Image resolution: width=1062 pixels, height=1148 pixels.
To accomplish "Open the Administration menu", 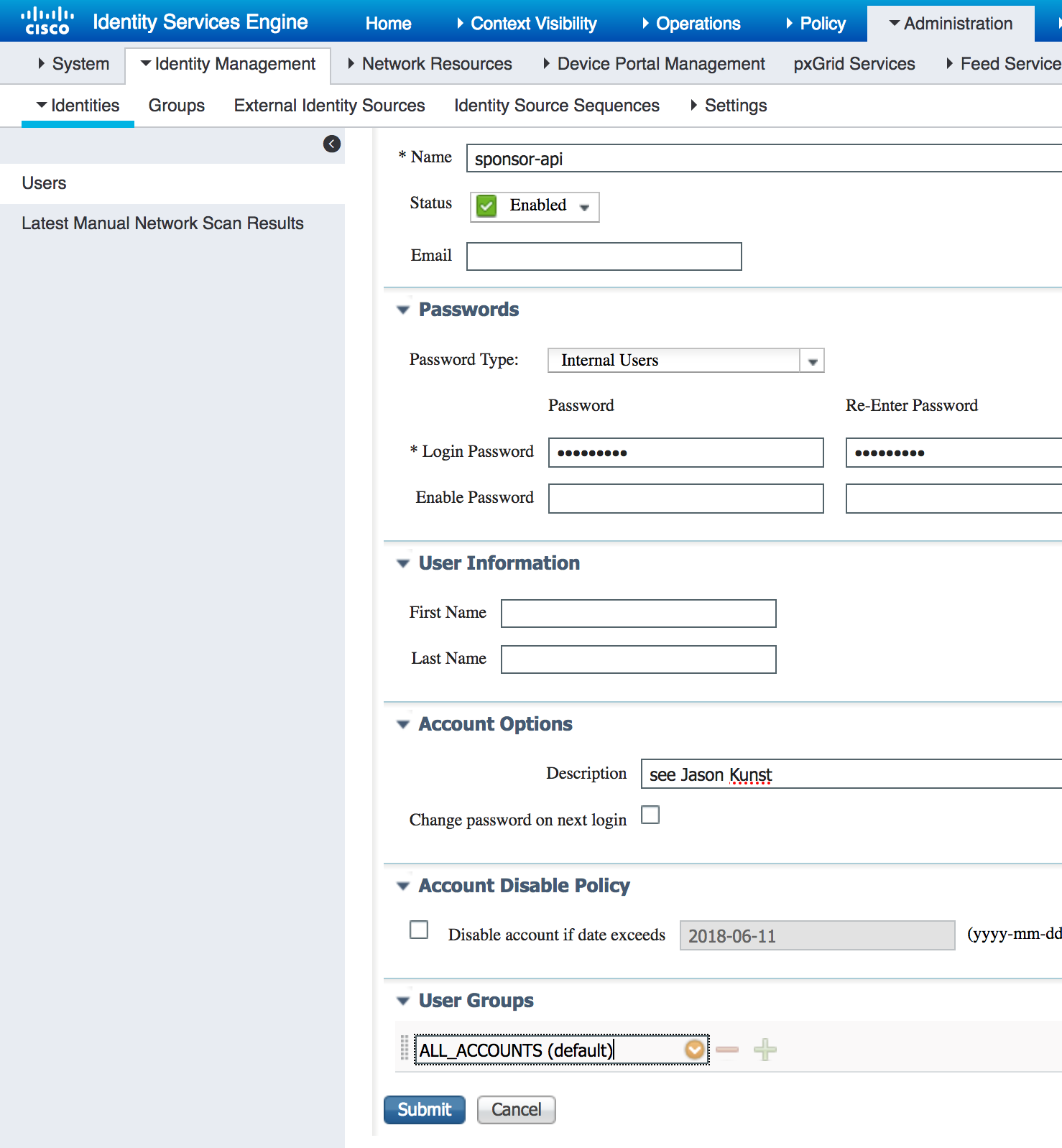I will 951,24.
